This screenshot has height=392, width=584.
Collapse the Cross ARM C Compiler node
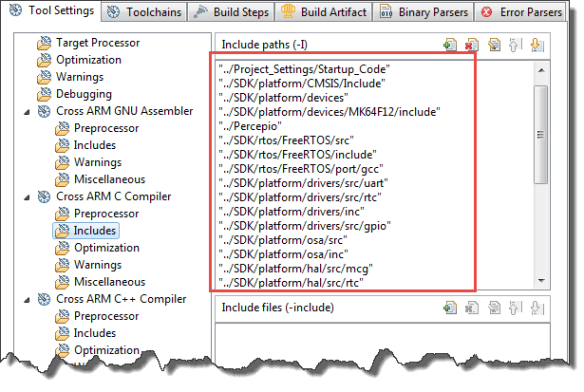(x=27, y=197)
